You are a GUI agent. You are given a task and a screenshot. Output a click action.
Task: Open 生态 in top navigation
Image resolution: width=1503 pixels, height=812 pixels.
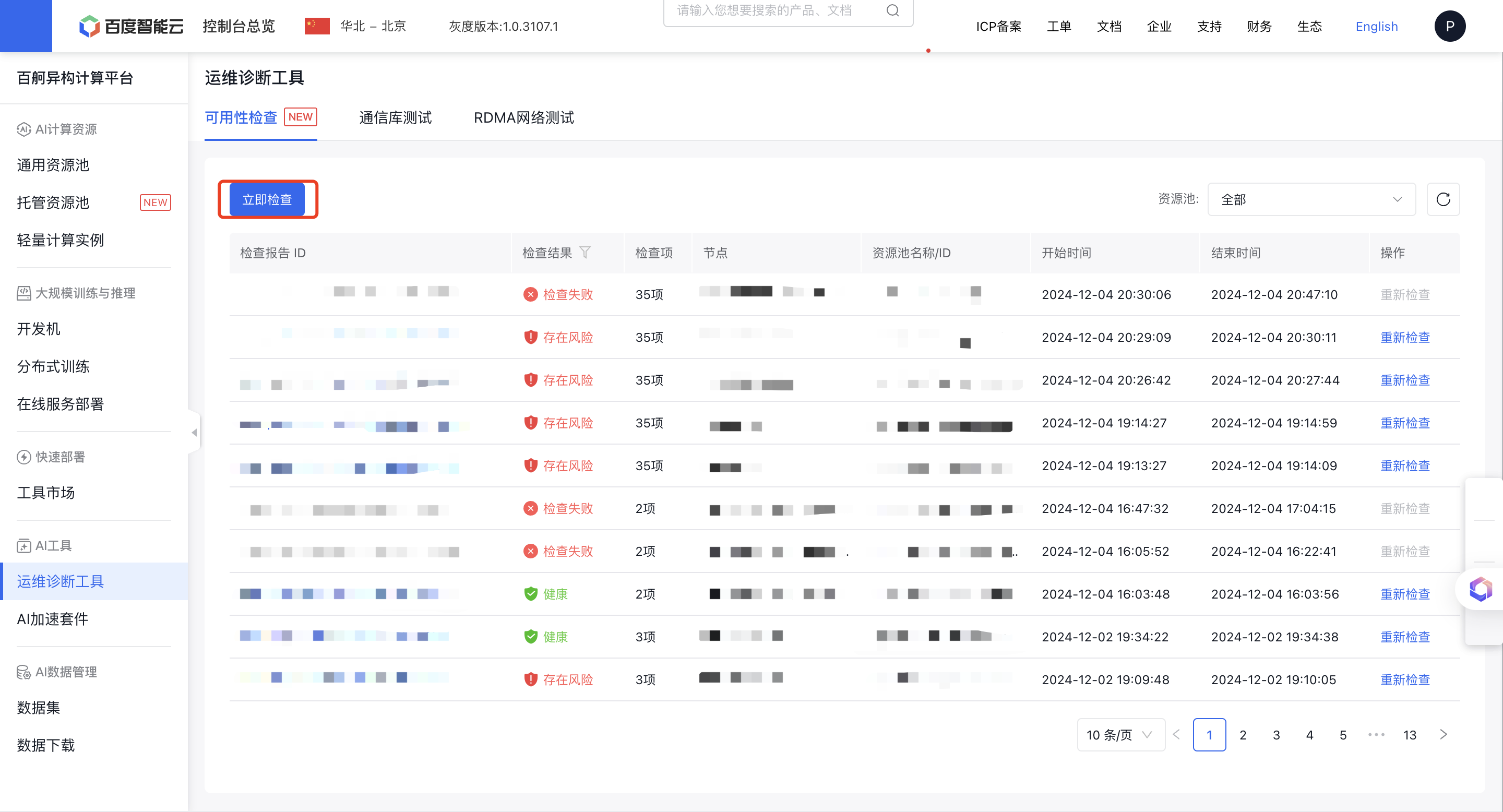pyautogui.click(x=1309, y=26)
